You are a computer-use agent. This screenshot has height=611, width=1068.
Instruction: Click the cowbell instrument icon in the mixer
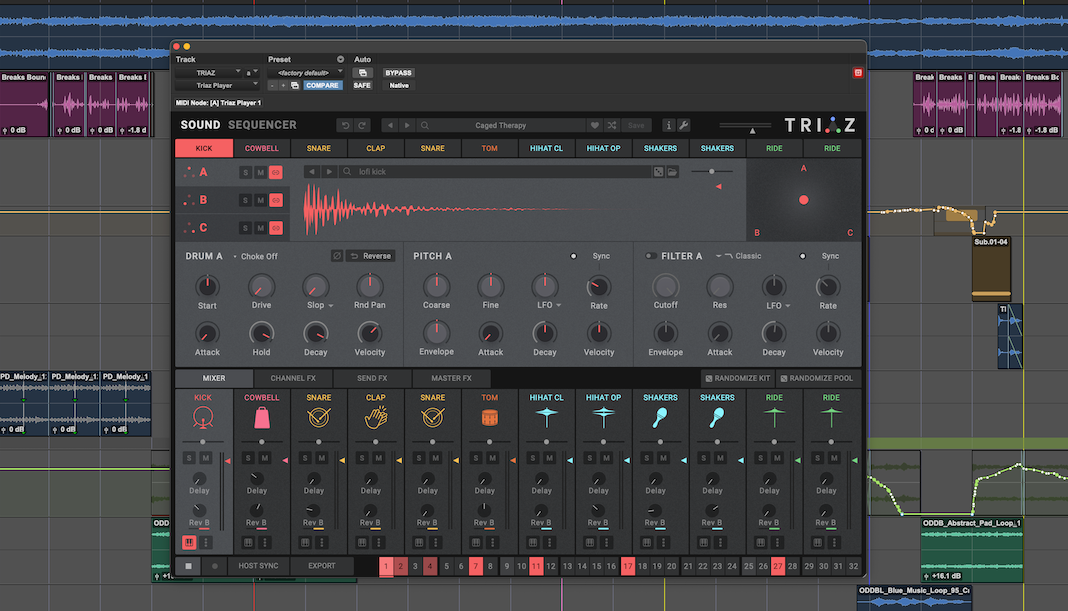[x=261, y=419]
